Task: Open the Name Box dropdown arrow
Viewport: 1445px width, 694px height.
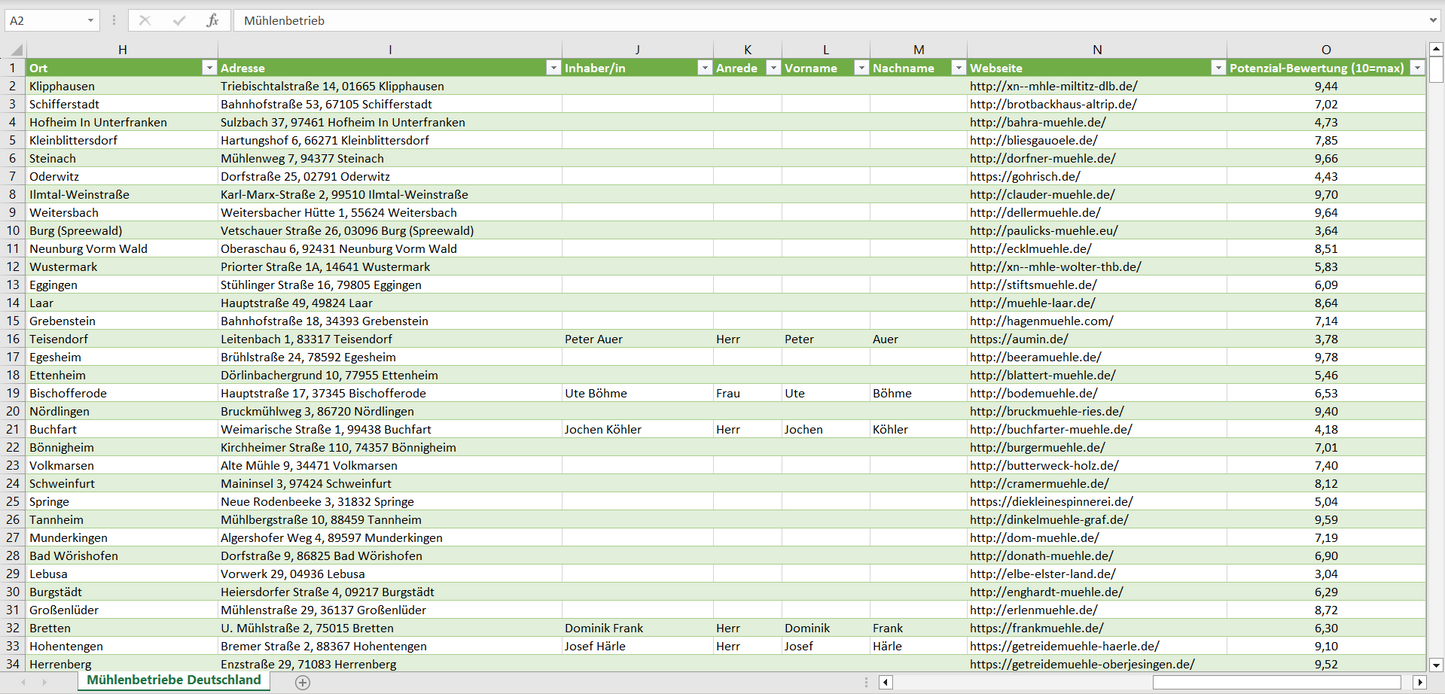Action: (x=90, y=20)
